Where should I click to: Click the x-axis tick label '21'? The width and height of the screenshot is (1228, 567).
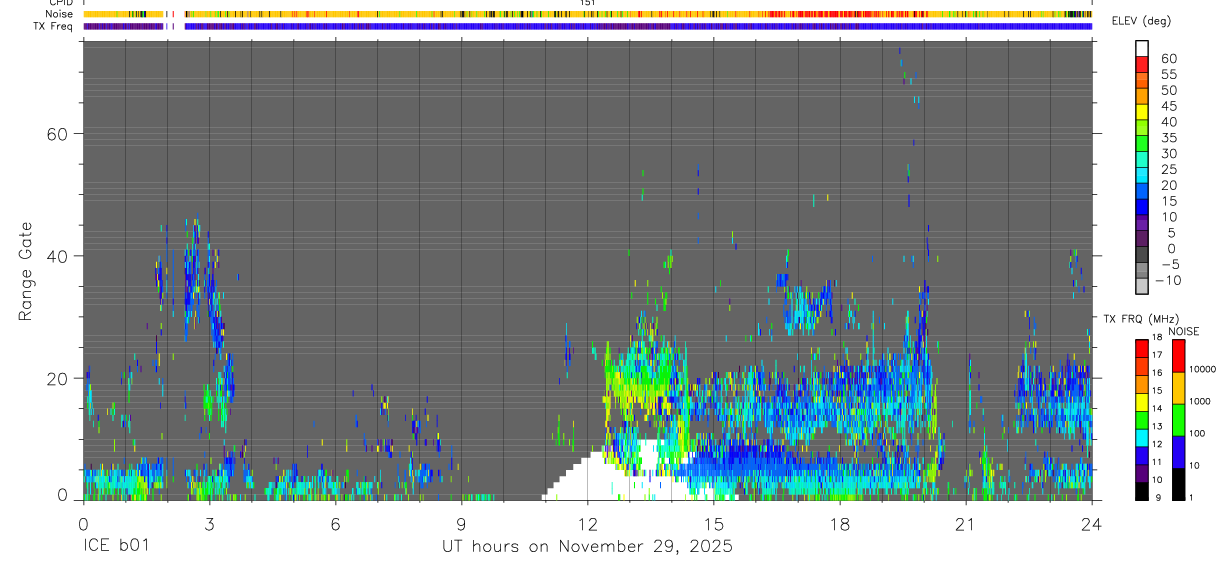tap(966, 523)
